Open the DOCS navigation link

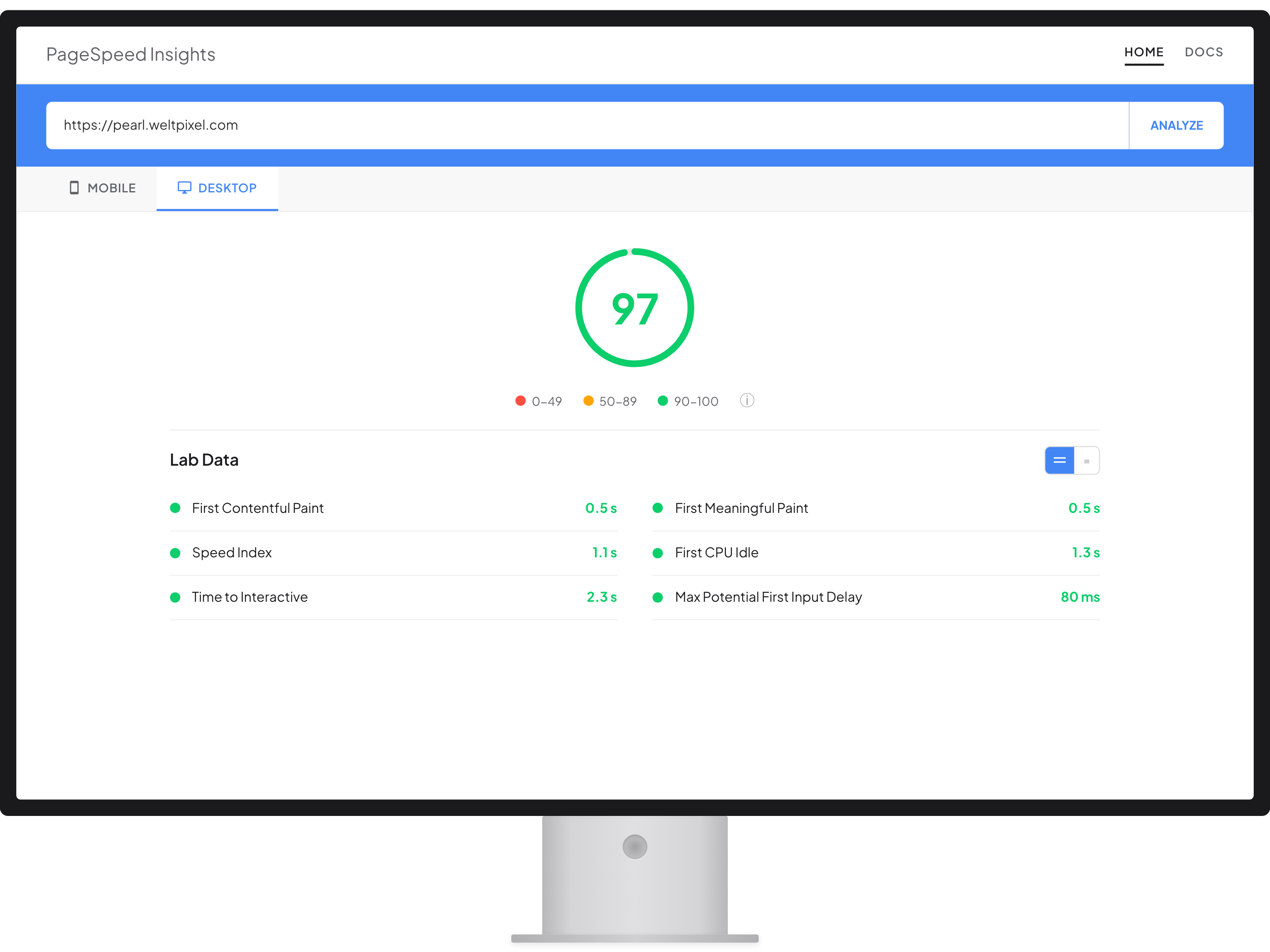[x=1204, y=52]
